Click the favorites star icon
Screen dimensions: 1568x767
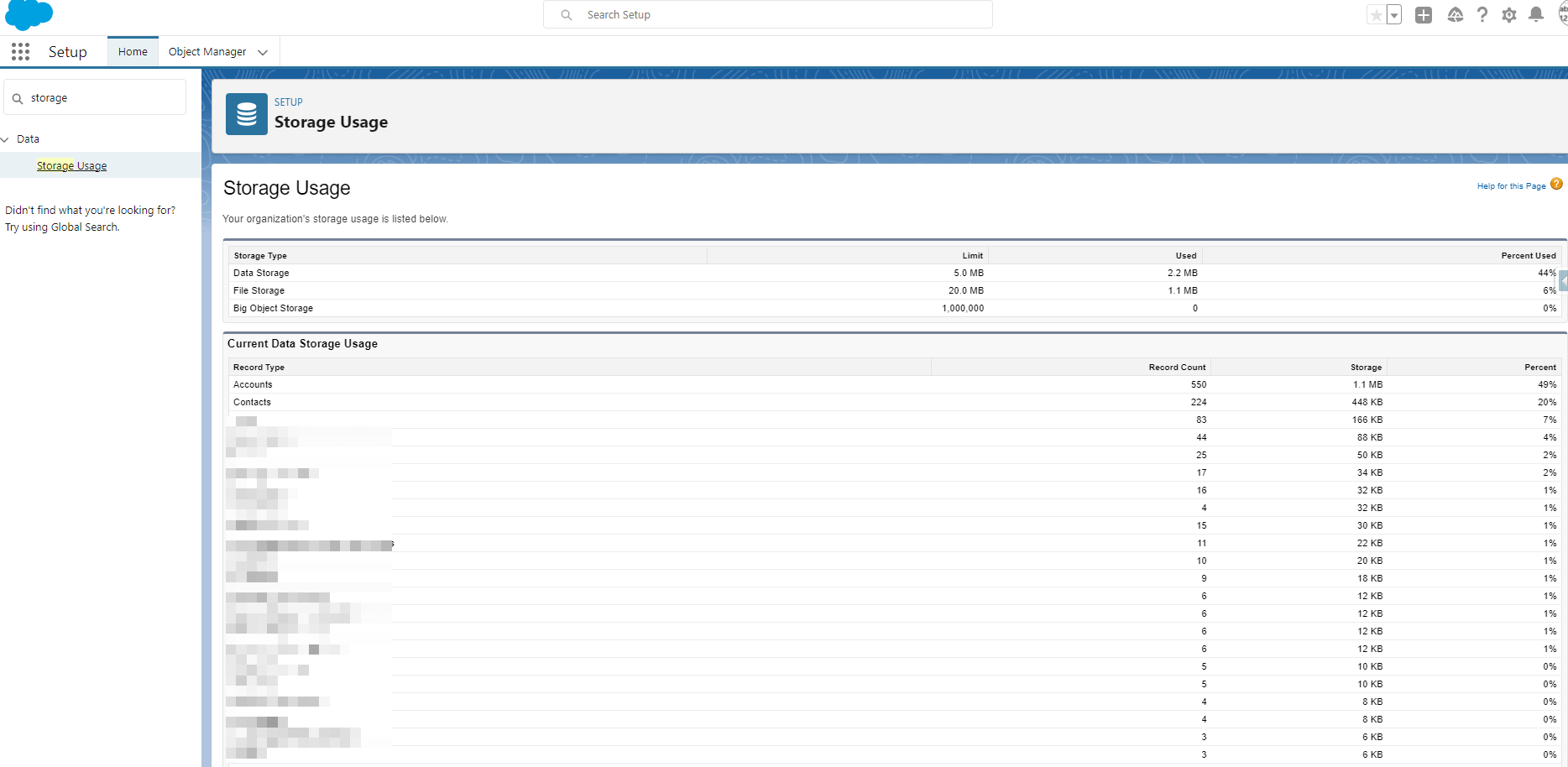[x=1376, y=15]
